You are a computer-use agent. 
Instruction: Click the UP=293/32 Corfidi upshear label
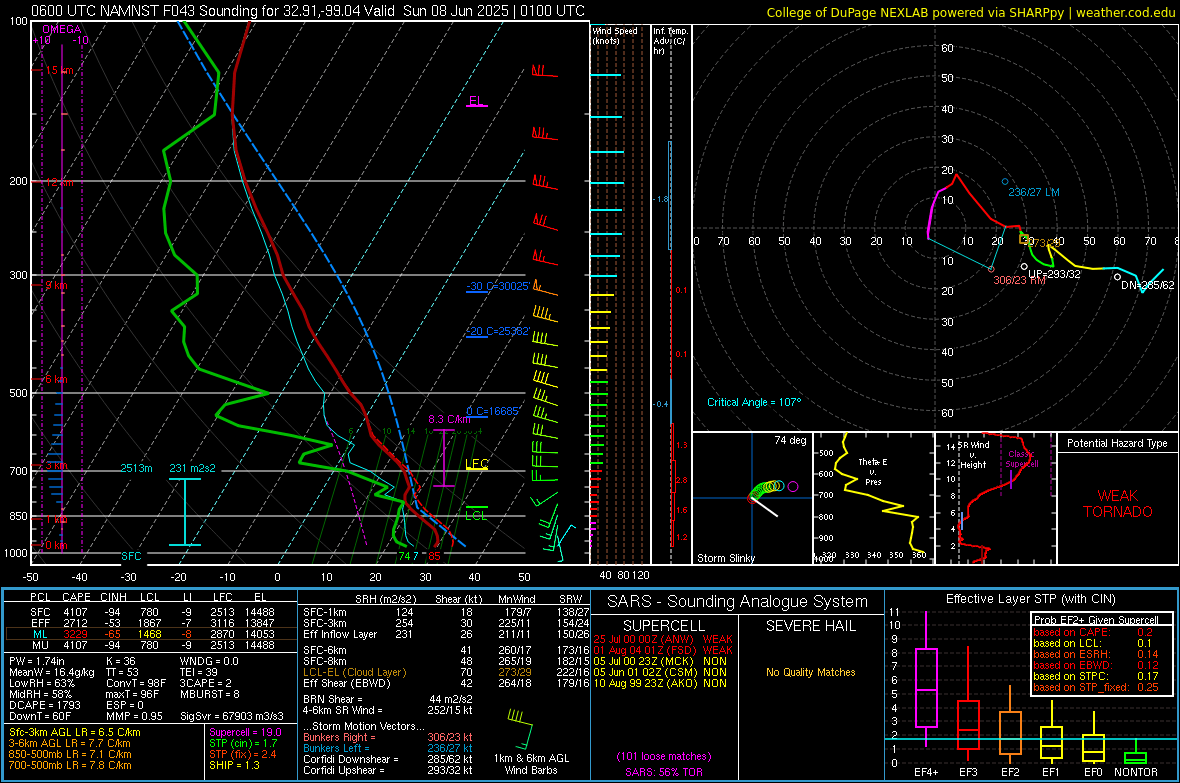pyautogui.click(x=1054, y=274)
